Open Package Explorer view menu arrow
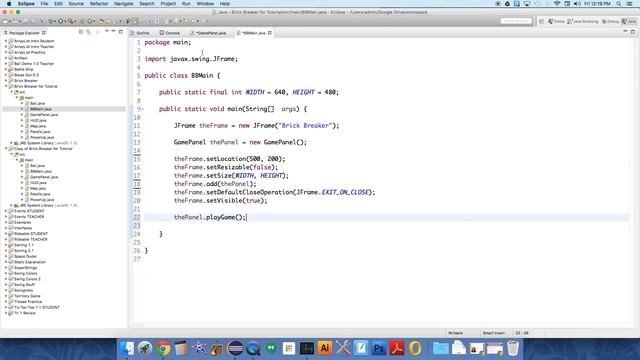 click(107, 32)
